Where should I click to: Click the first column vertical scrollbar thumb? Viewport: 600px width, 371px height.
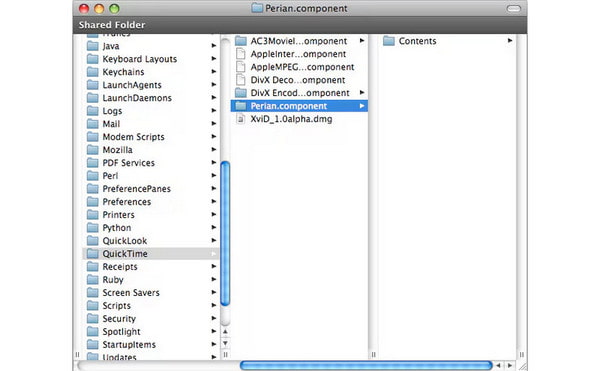[225, 233]
